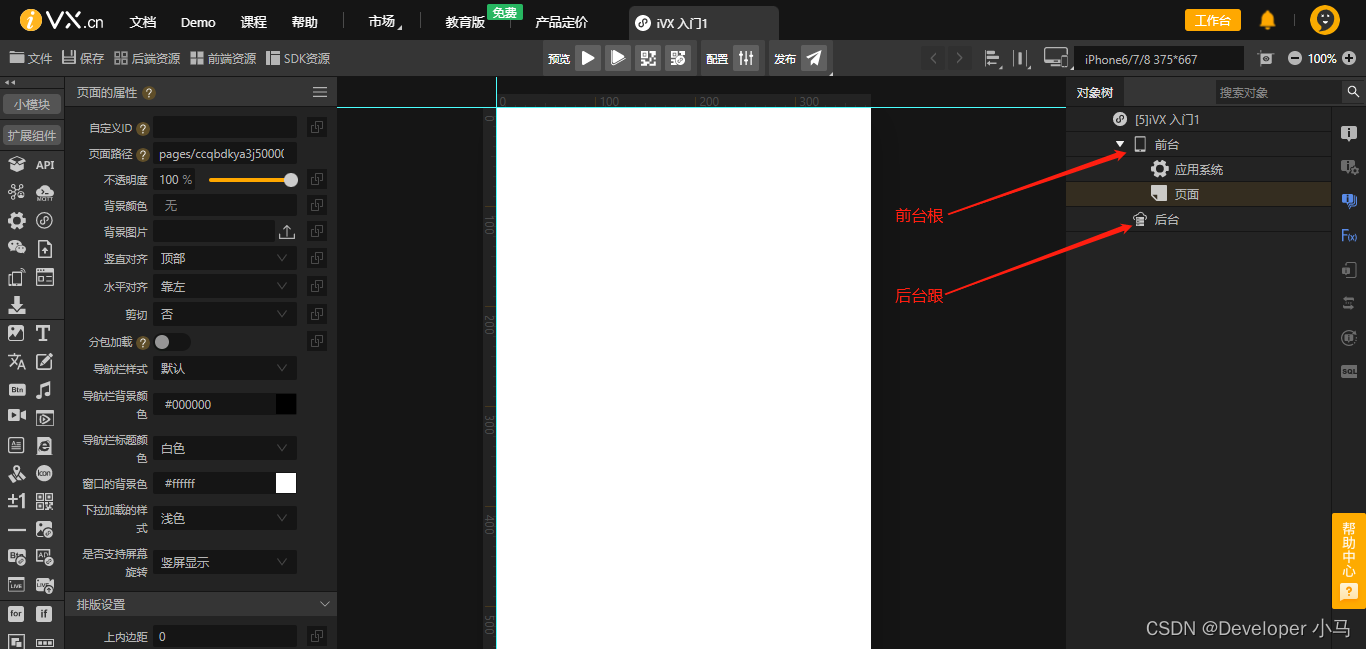
Task: Select the 'for' loop component
Action: [16, 613]
